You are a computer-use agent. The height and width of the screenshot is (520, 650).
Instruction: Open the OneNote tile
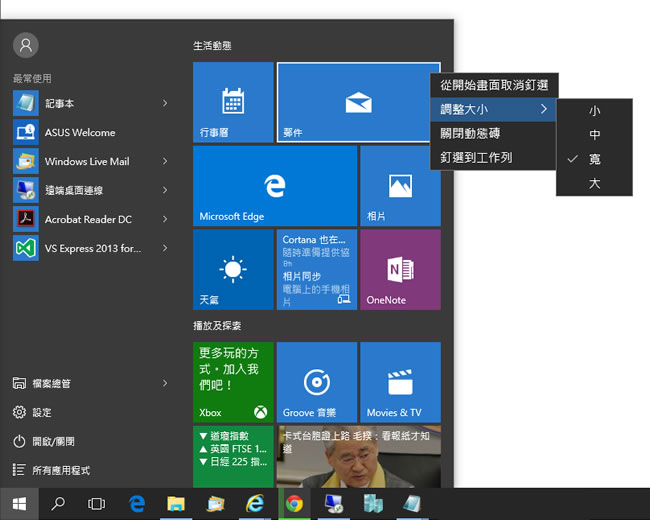click(x=400, y=269)
